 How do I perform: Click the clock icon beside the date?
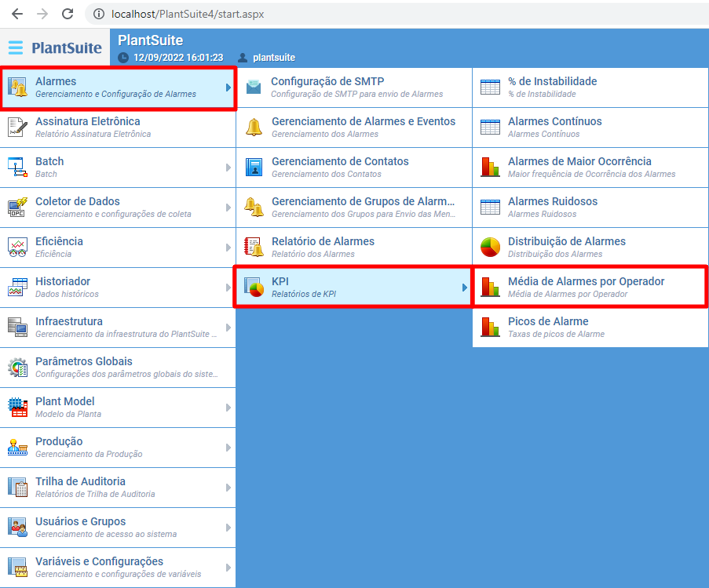(123, 57)
